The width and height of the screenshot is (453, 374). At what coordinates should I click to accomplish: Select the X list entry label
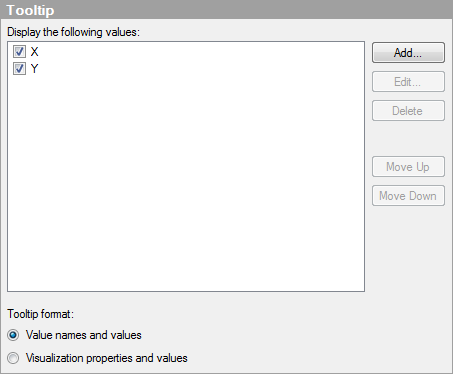tap(34, 52)
